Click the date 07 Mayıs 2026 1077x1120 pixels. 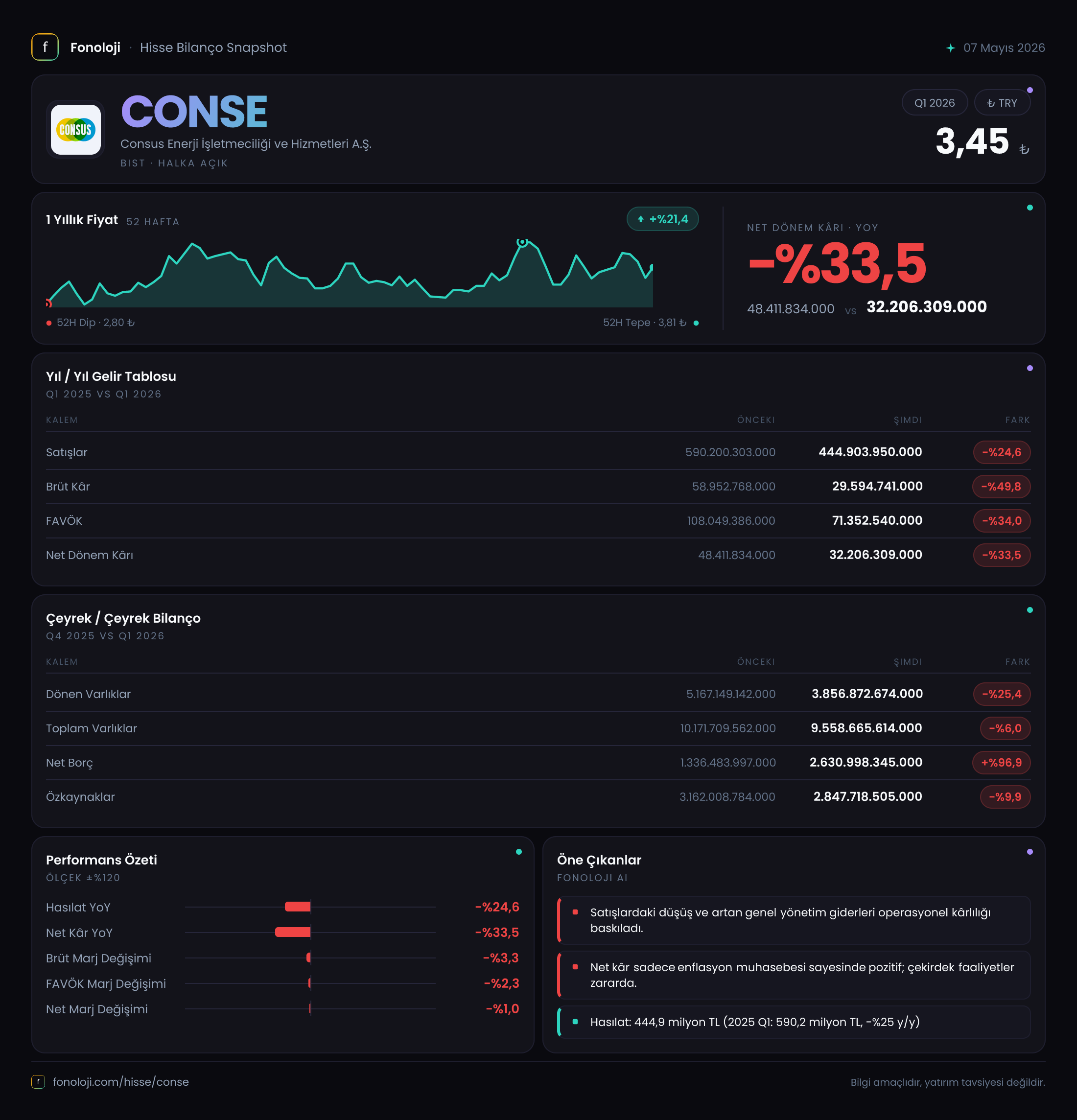1004,48
